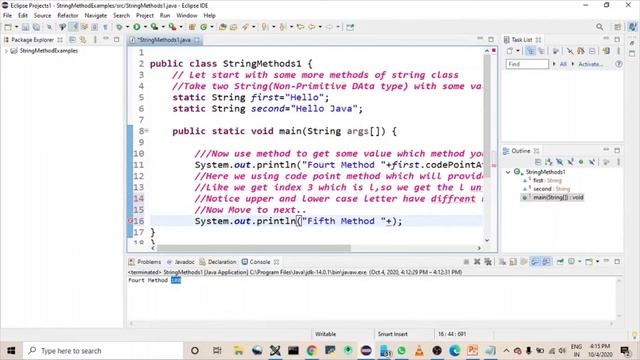The height and width of the screenshot is (360, 640).
Task: Open the Debug button dropdown arrow
Action: (127, 27)
